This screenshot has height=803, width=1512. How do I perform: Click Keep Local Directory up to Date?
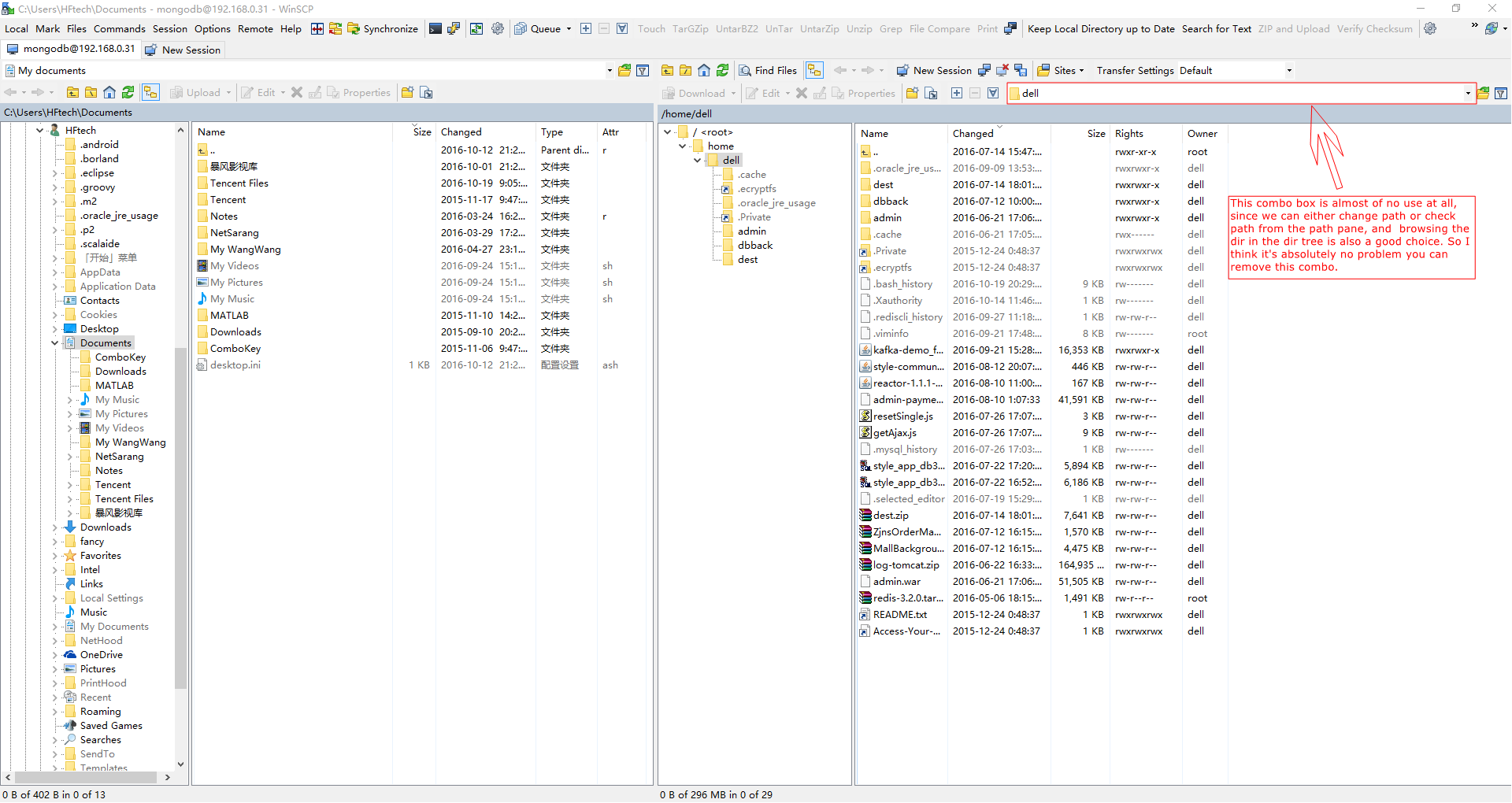(1100, 29)
